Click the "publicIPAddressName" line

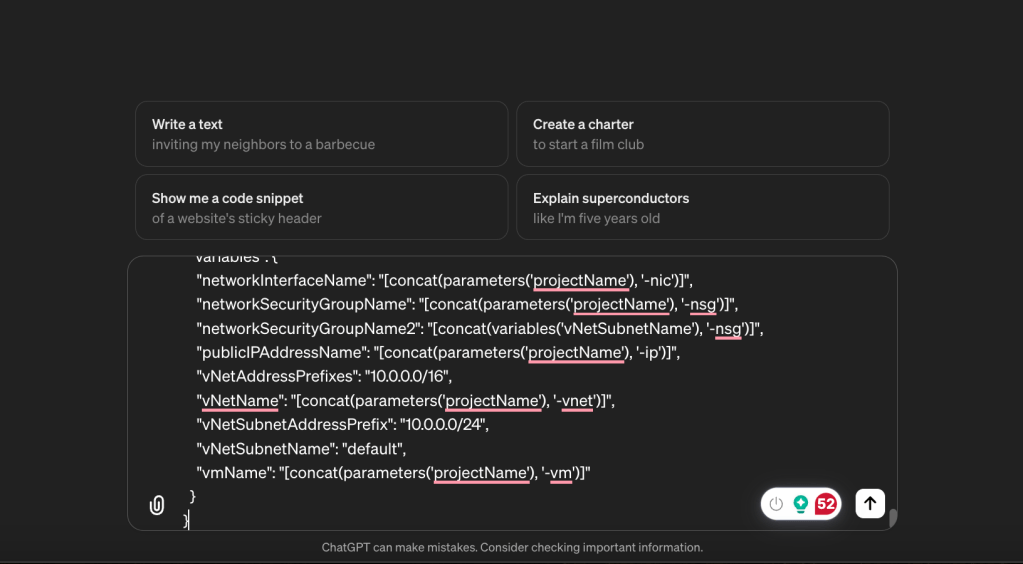pyautogui.click(x=438, y=353)
